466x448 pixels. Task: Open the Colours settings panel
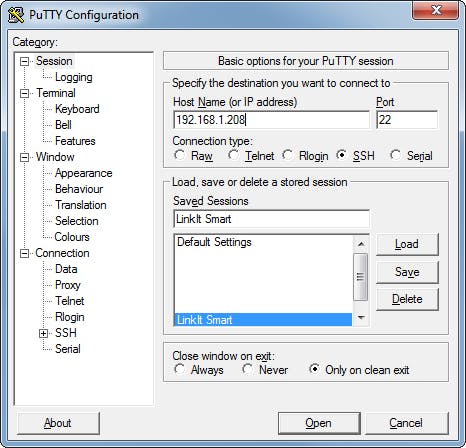(72, 237)
